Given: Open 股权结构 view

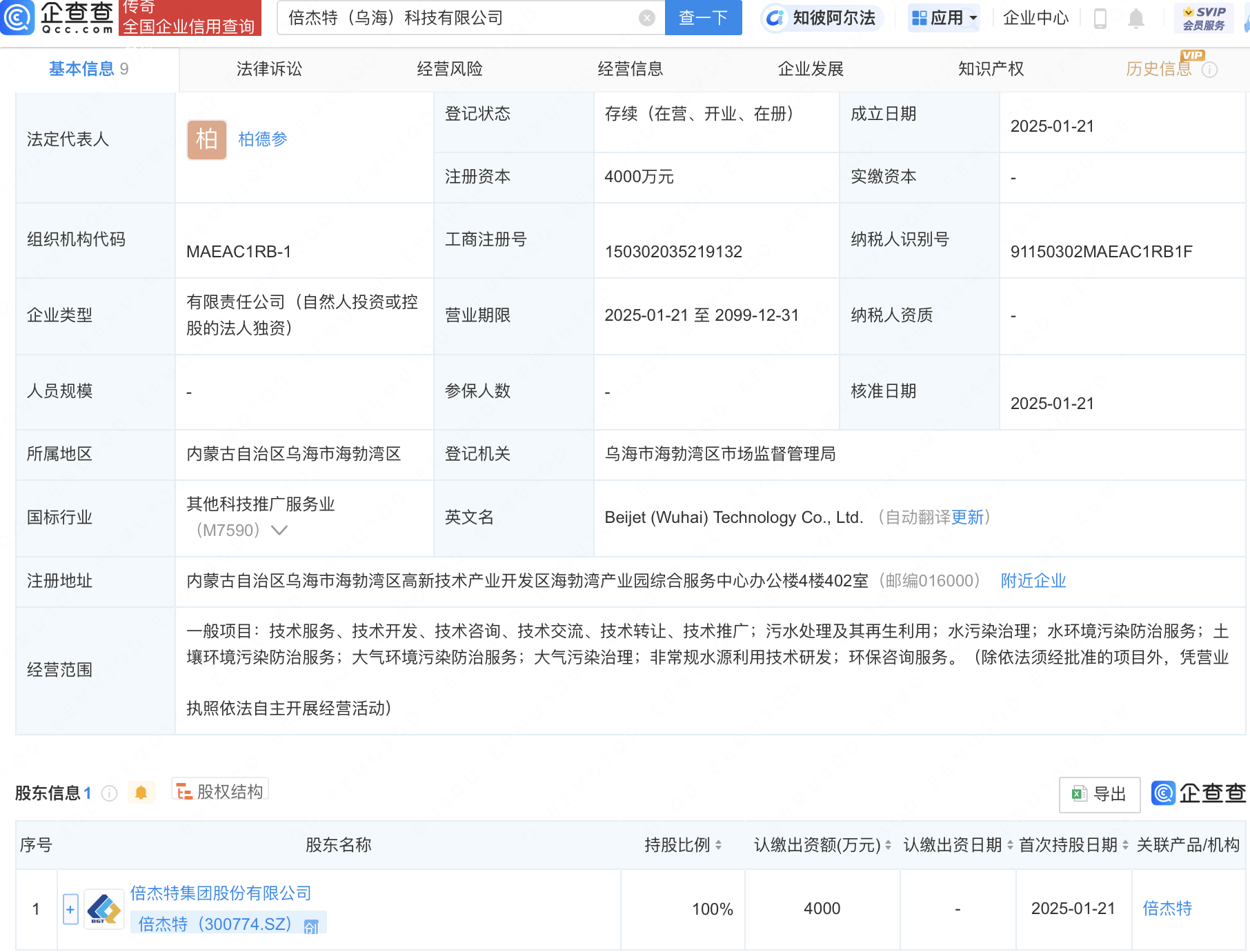Looking at the screenshot, I should [x=220, y=791].
